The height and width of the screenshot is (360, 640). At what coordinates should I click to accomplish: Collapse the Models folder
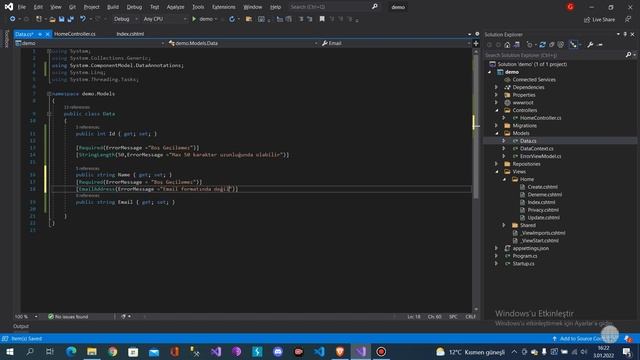[496, 133]
